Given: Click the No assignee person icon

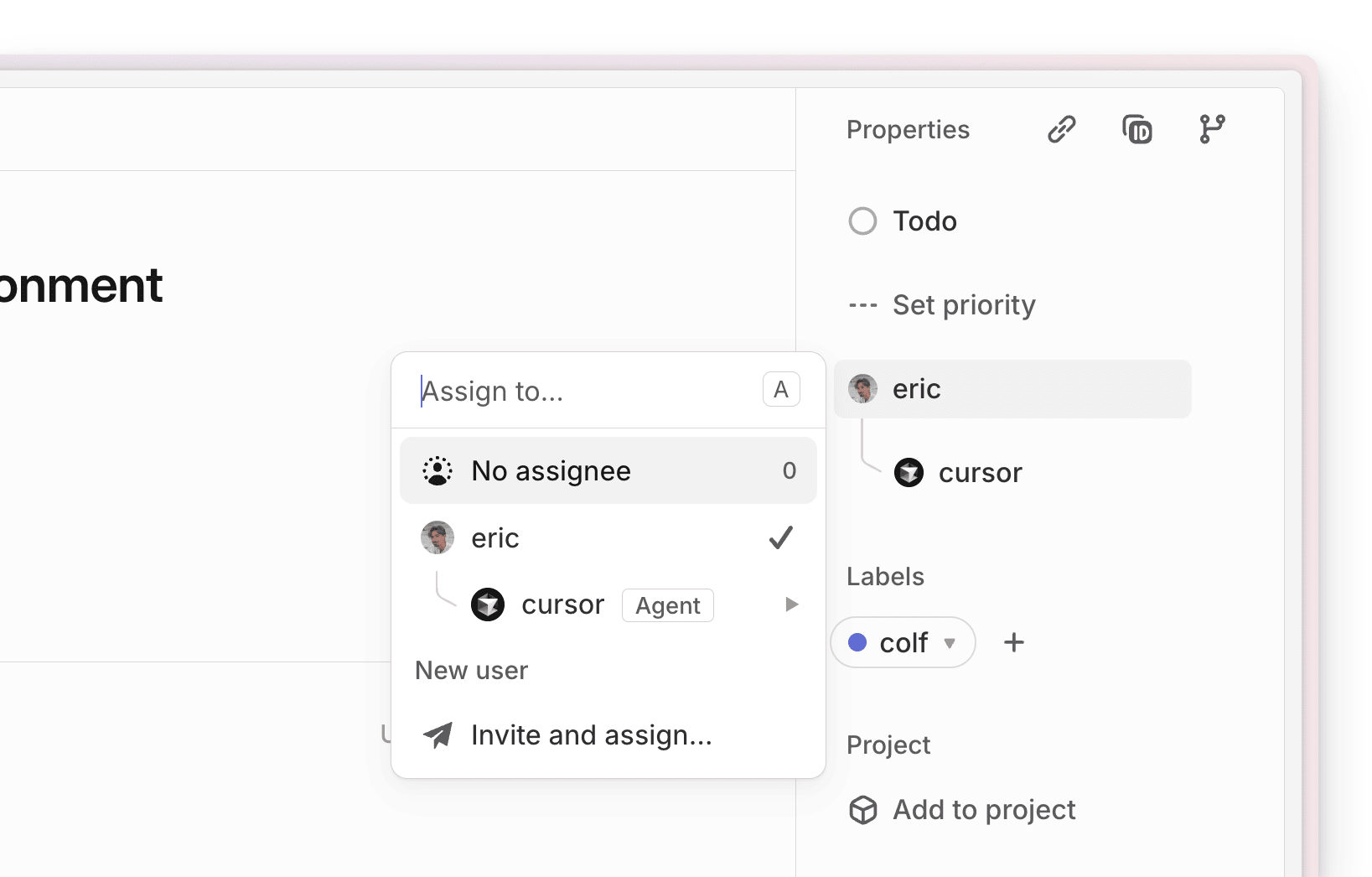Looking at the screenshot, I should (x=437, y=470).
